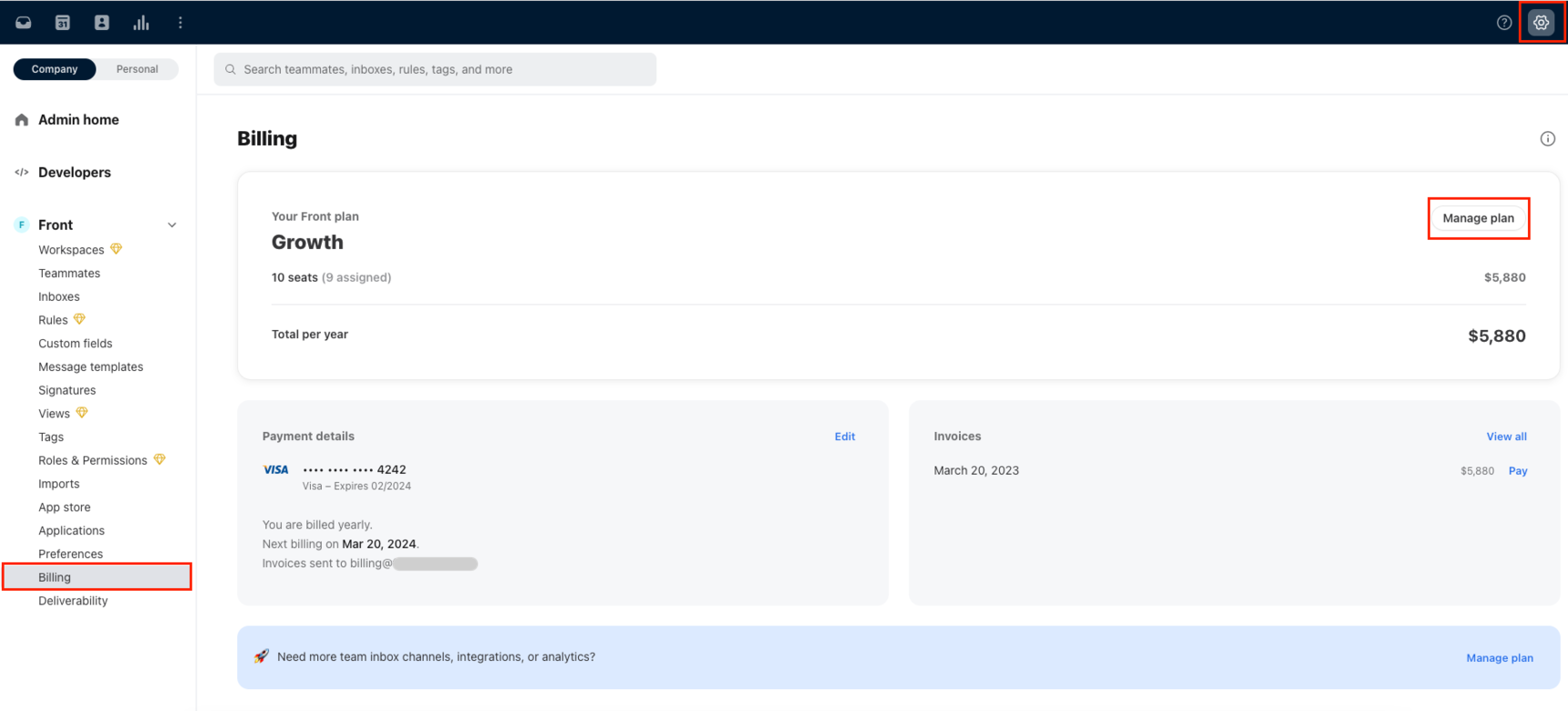Open the inbox icon in top bar
1568x711 pixels.
pos(24,23)
